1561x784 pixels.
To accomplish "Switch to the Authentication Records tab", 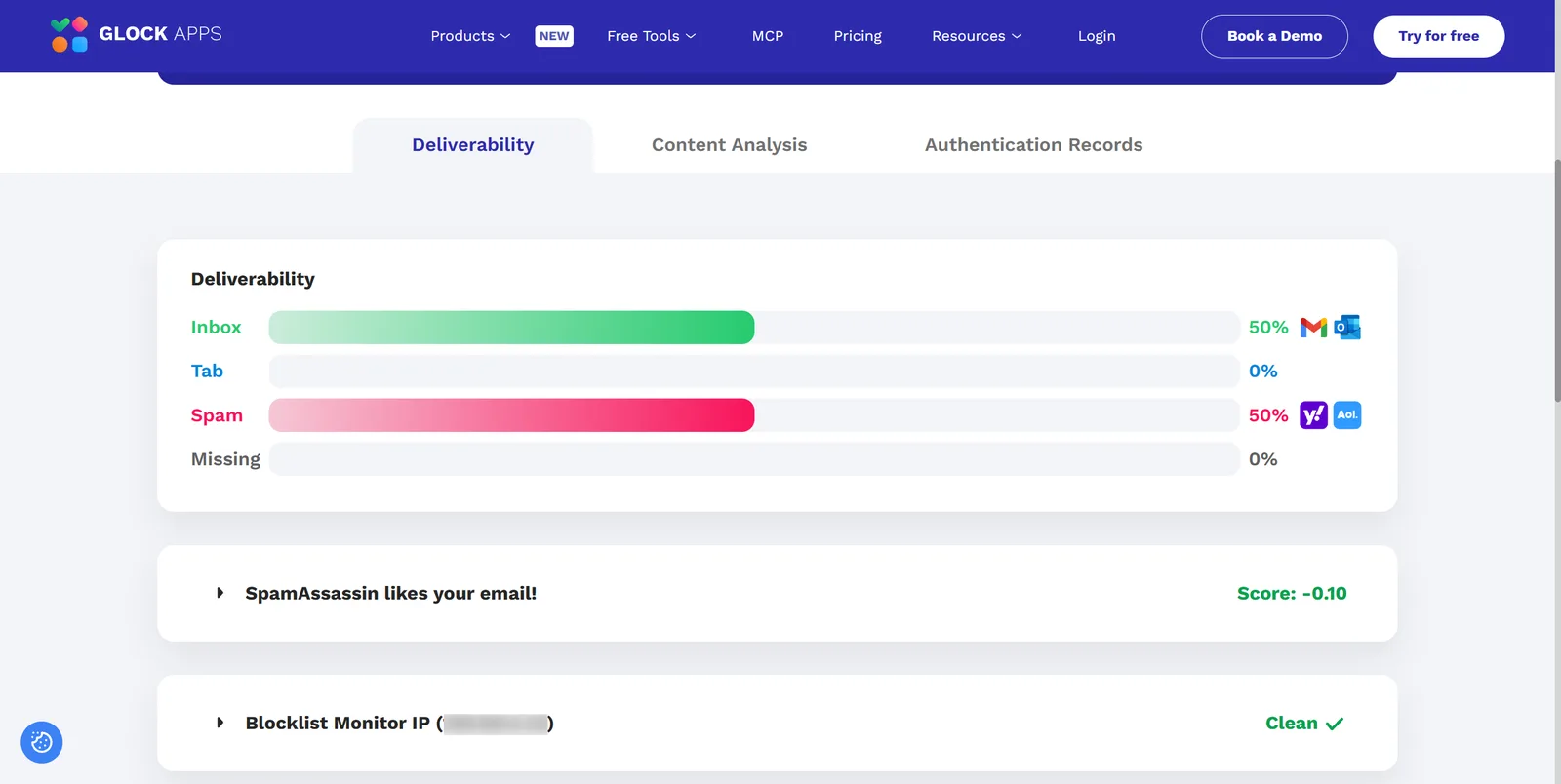I will 1033,145.
